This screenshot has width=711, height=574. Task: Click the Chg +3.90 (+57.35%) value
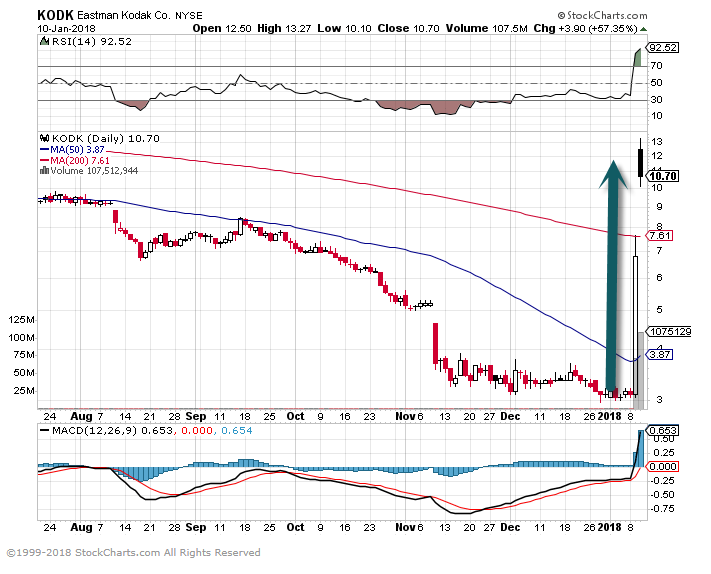(x=585, y=29)
